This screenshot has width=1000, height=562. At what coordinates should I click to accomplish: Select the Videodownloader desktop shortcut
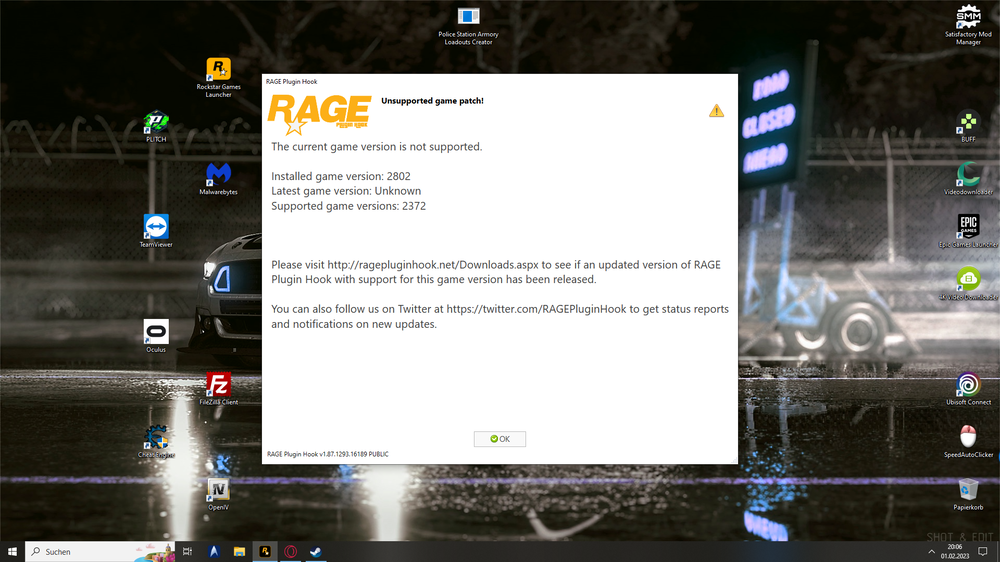968,179
